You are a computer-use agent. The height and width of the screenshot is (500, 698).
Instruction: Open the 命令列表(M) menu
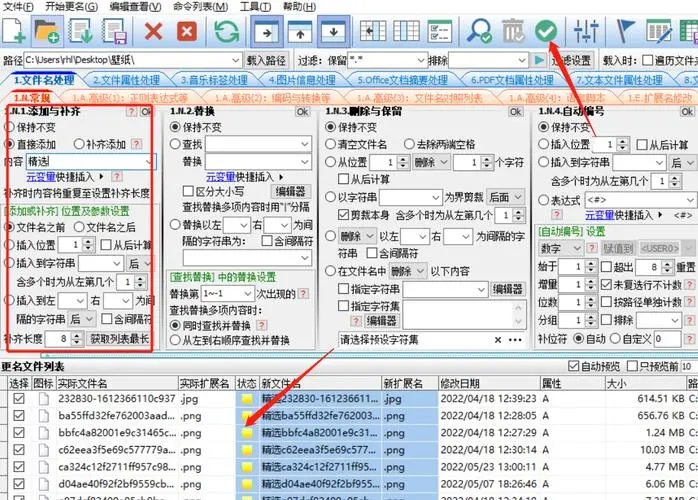[x=201, y=7]
